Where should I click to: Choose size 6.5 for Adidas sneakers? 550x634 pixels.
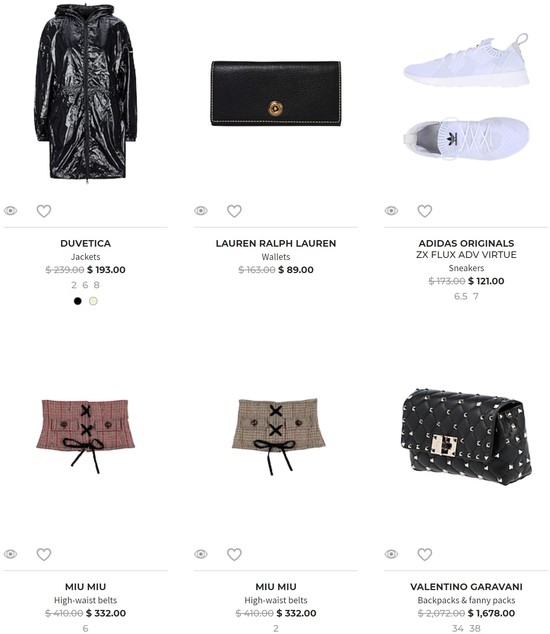click(461, 296)
